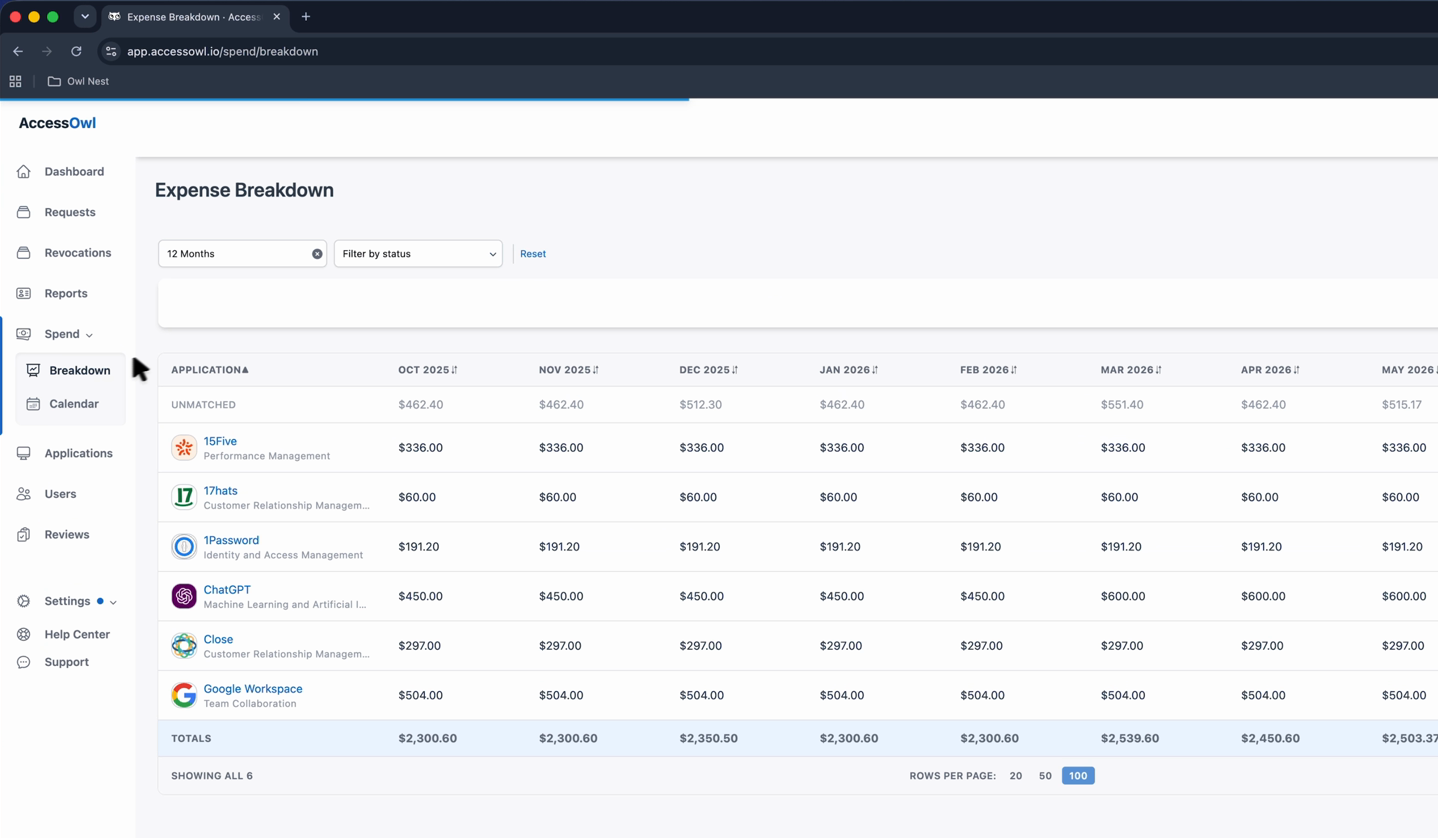Click the Reviews clipboard icon
Image resolution: width=1438 pixels, height=838 pixels.
pyautogui.click(x=24, y=535)
